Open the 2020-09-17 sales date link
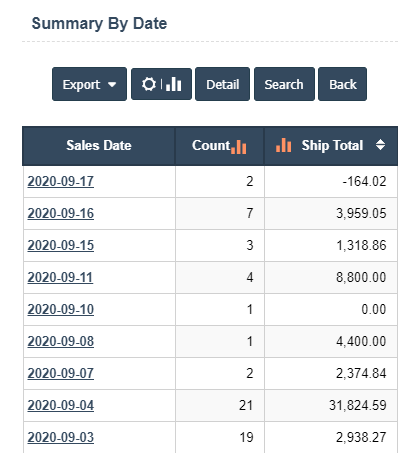 61,181
